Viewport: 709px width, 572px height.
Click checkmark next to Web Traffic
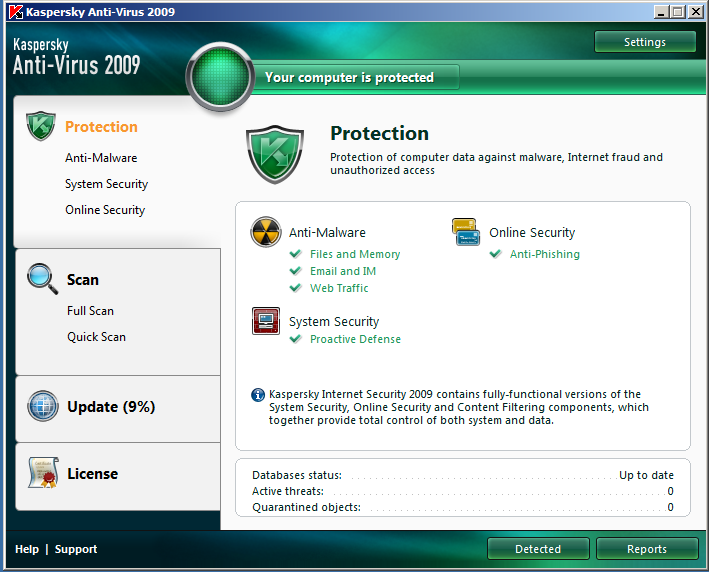click(x=296, y=288)
